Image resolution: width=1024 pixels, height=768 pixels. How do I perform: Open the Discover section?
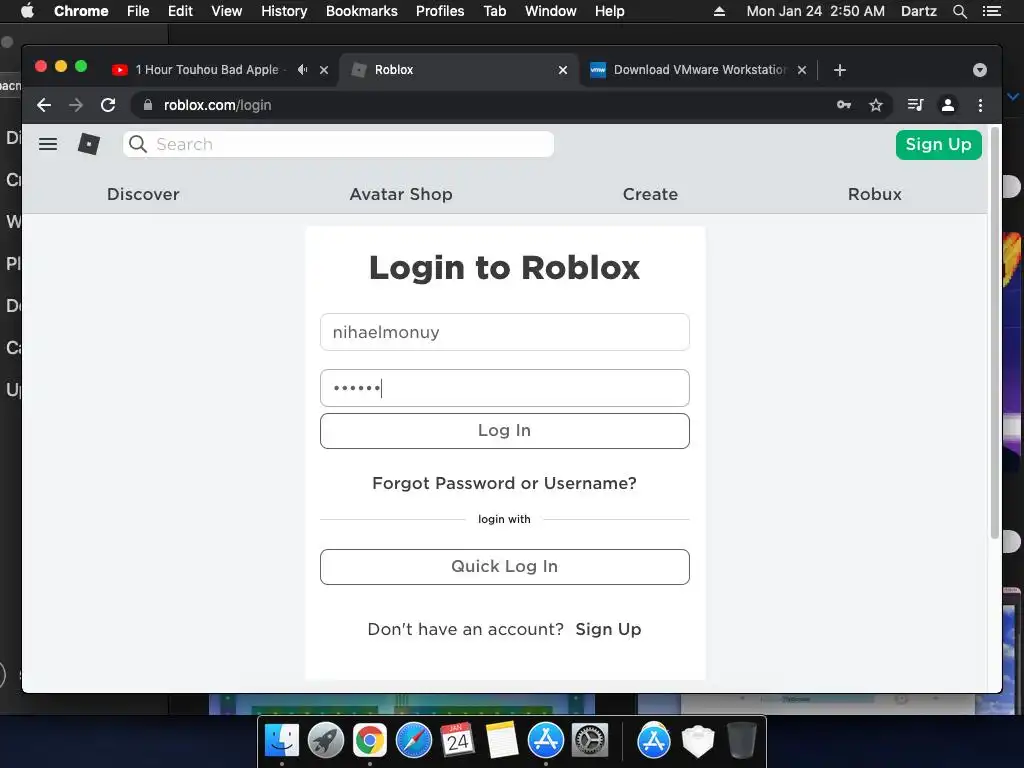tap(143, 194)
